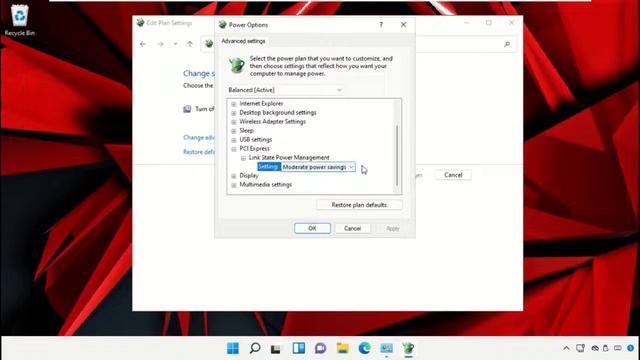Expand the Sleep node
This screenshot has height=360, width=640.
tap(234, 131)
